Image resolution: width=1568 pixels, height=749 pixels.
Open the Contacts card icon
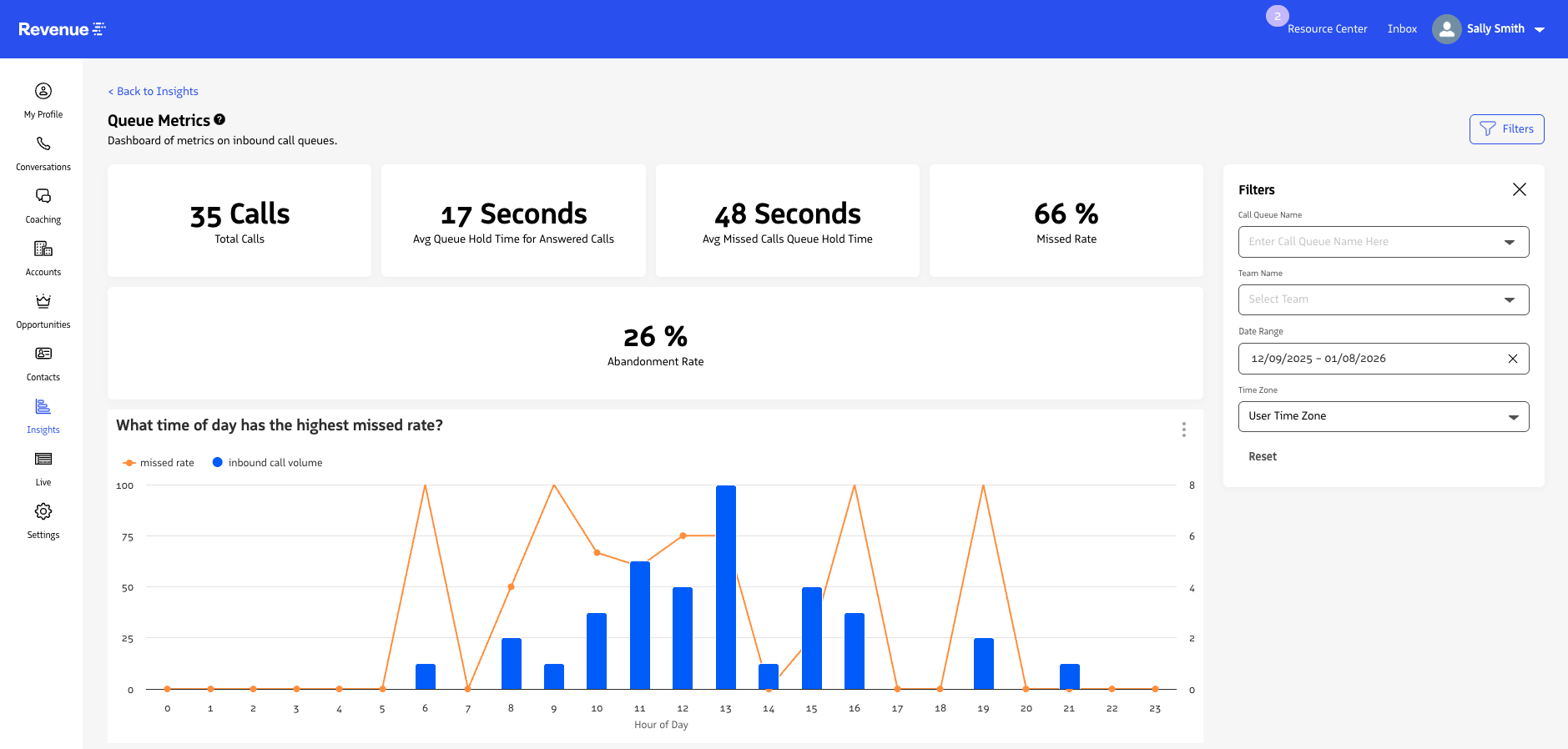pos(43,354)
